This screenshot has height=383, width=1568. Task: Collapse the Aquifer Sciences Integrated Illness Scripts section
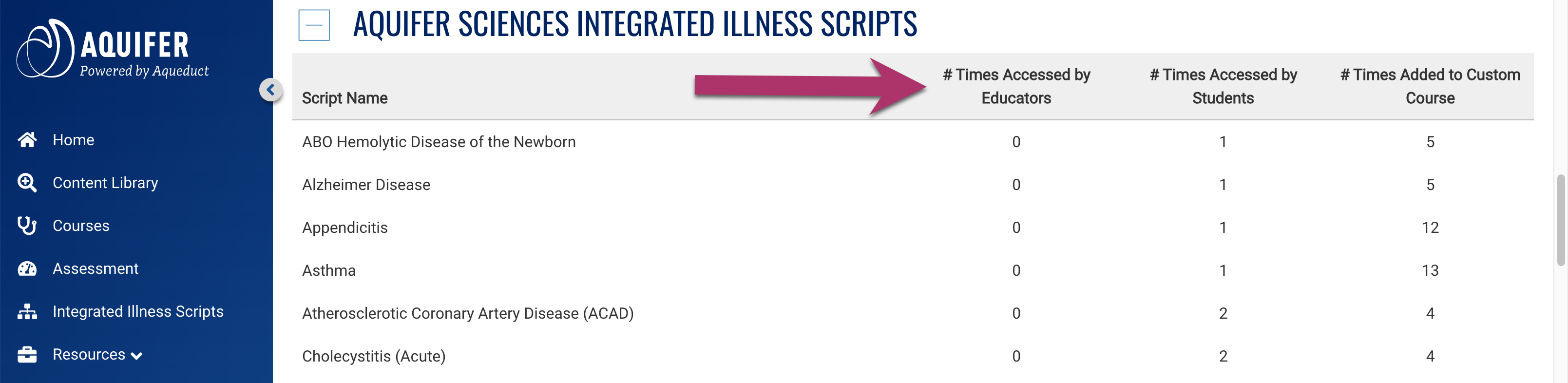[x=313, y=25]
